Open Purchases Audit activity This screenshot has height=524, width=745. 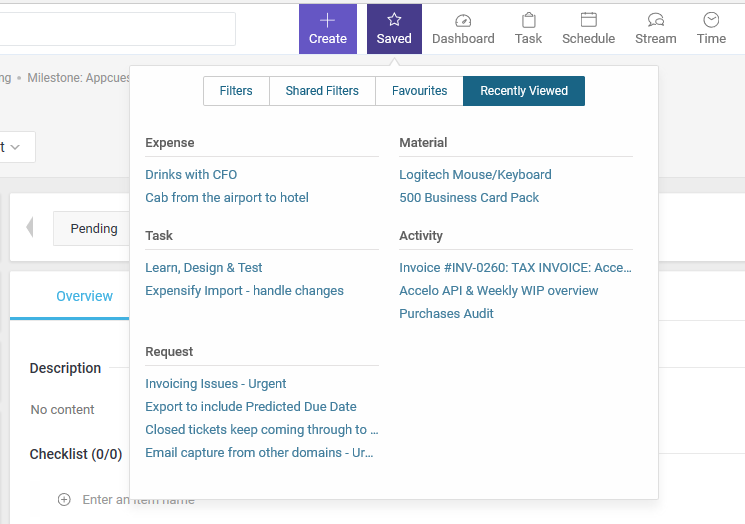[x=446, y=314]
